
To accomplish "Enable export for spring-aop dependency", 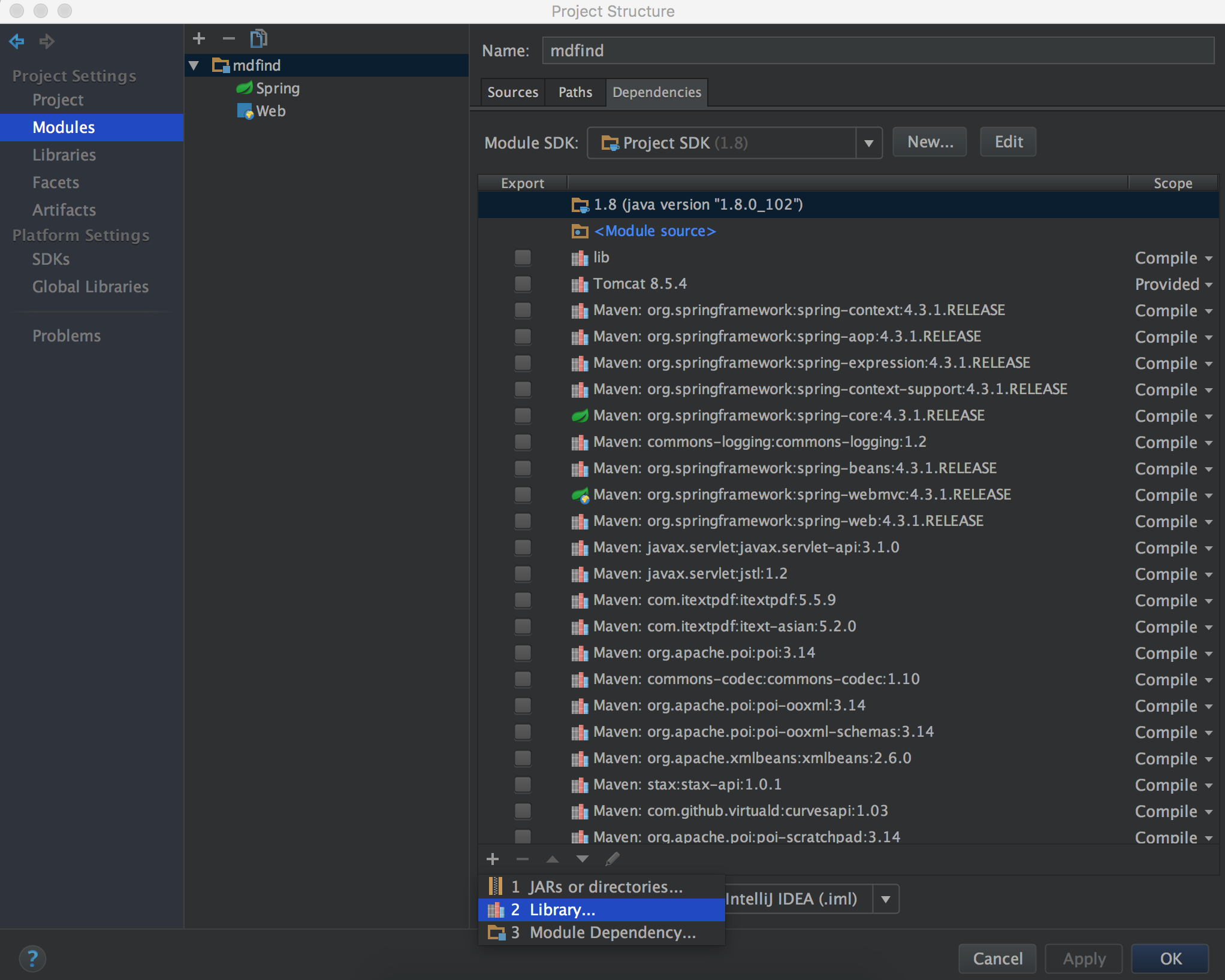I will [523, 337].
